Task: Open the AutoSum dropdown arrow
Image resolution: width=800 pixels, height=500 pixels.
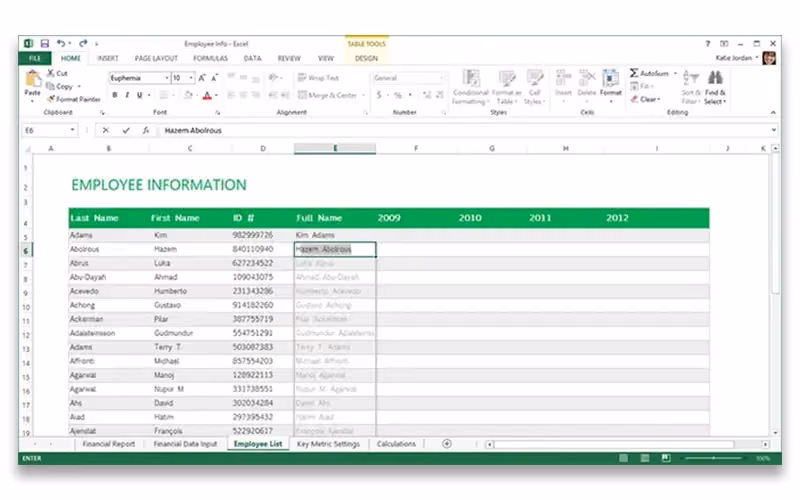Action: (x=675, y=73)
